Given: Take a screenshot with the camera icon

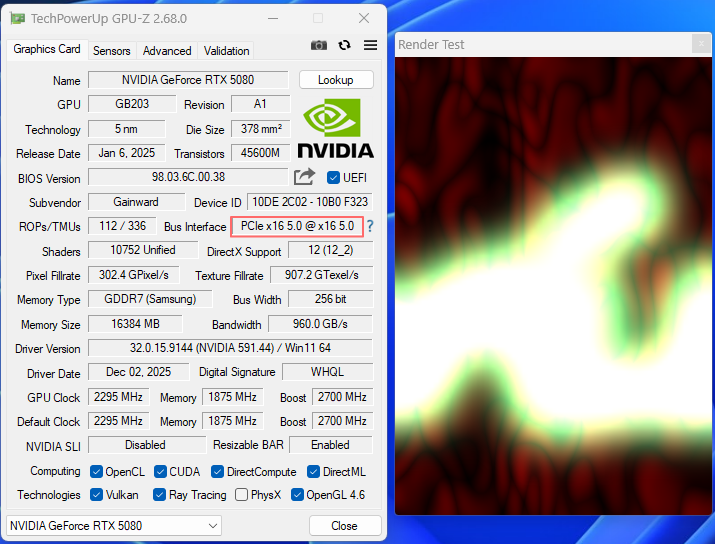Looking at the screenshot, I should point(319,45).
